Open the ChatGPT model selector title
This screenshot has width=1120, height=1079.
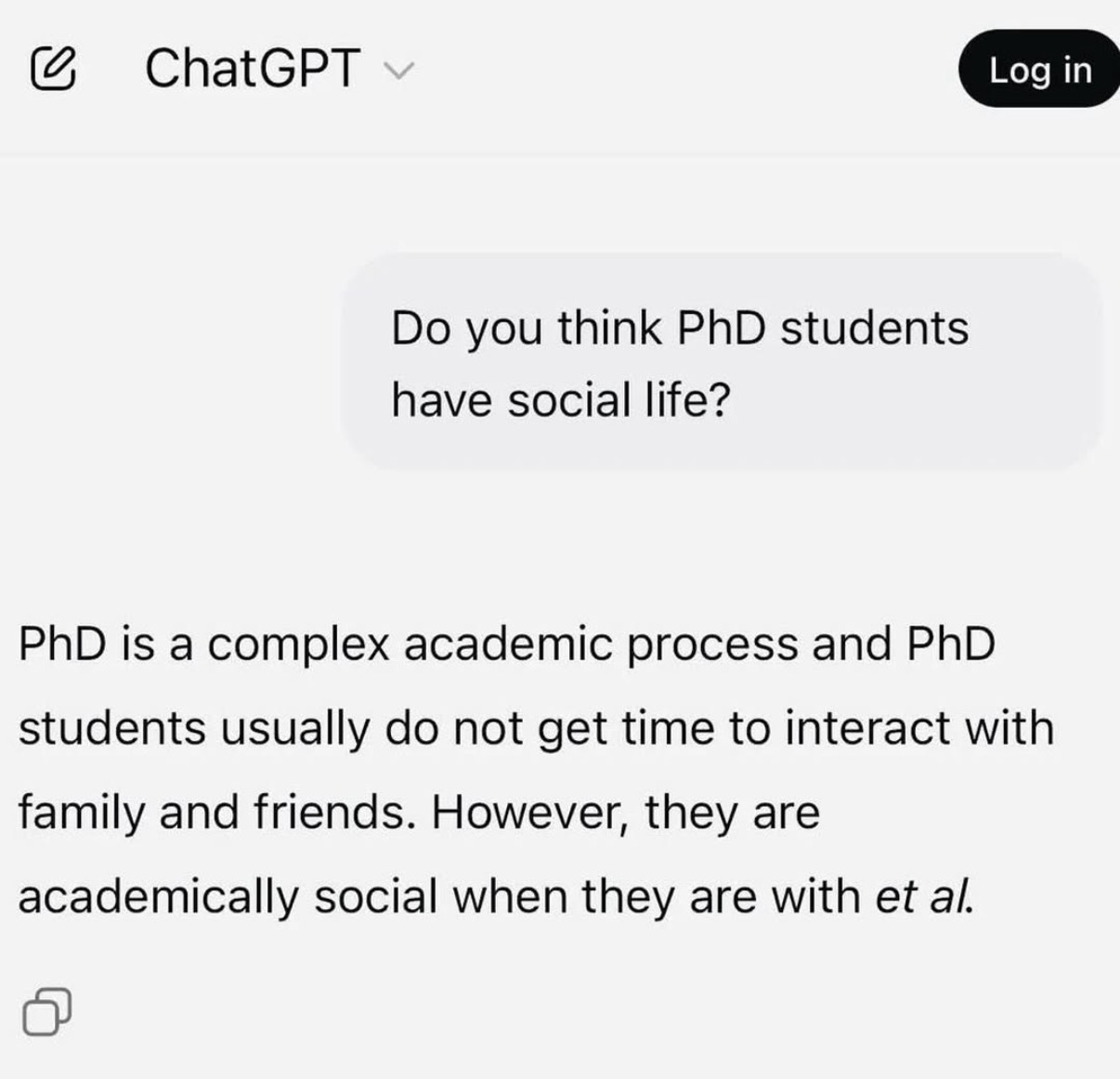(253, 69)
